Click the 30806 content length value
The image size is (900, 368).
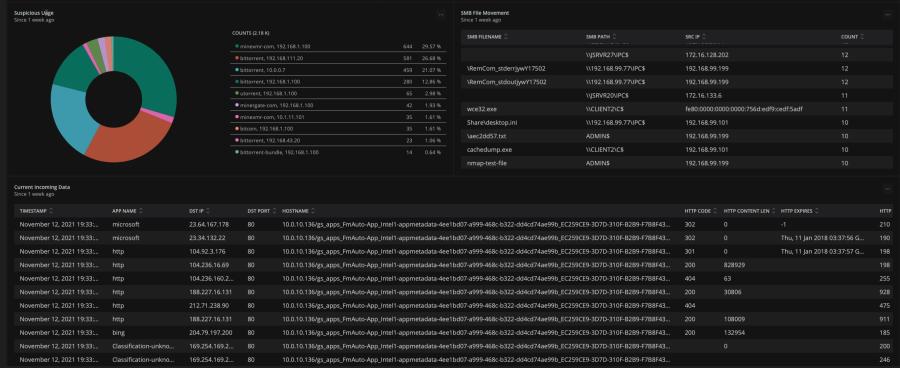coord(733,292)
